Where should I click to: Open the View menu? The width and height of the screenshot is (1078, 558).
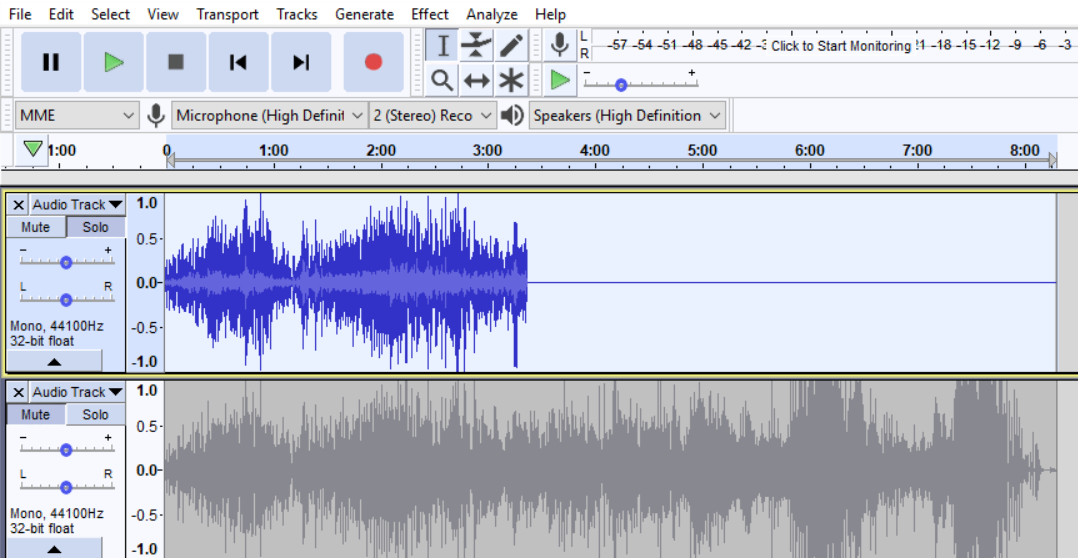click(163, 14)
